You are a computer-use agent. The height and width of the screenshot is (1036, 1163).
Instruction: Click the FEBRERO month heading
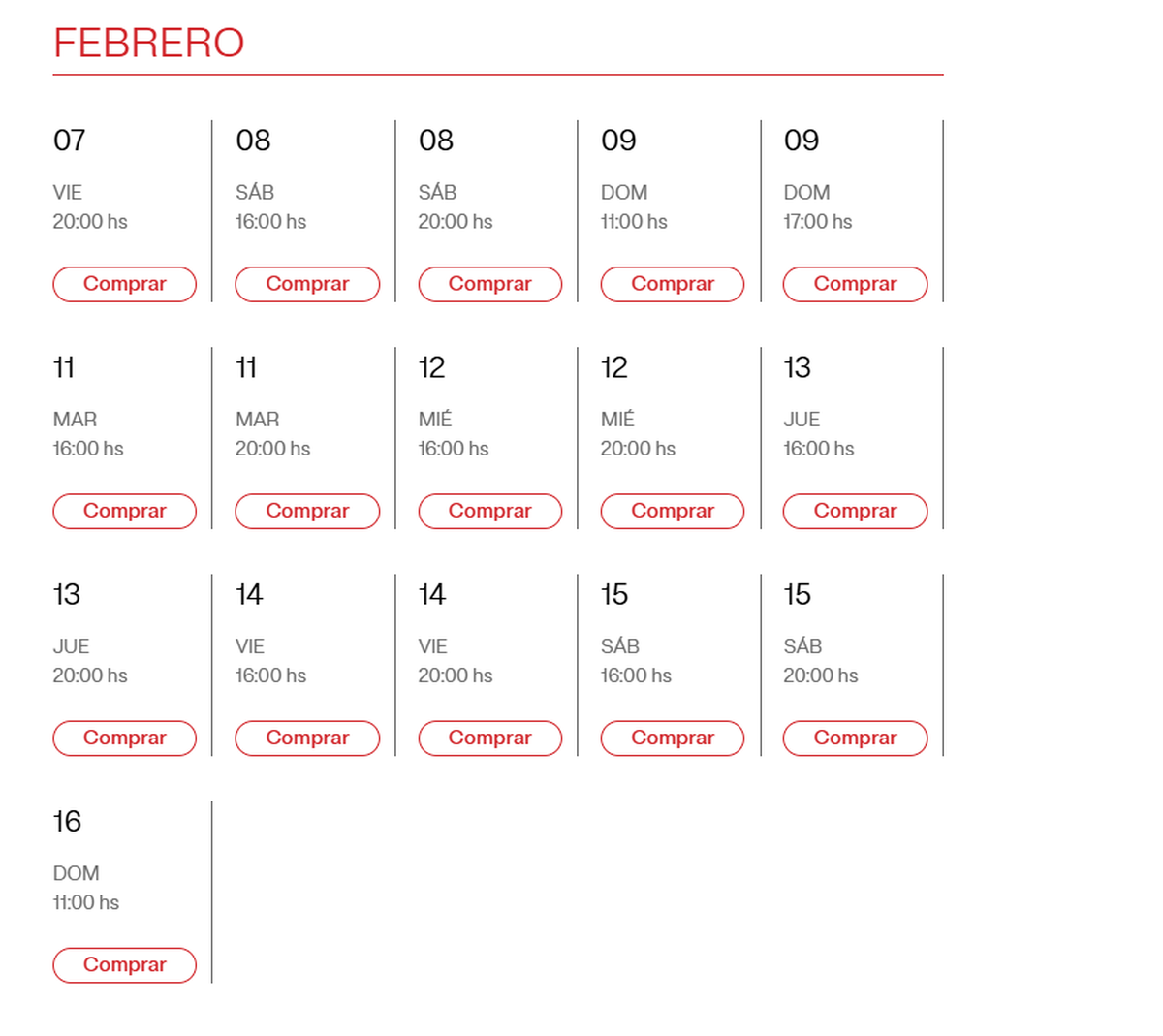pos(148,43)
